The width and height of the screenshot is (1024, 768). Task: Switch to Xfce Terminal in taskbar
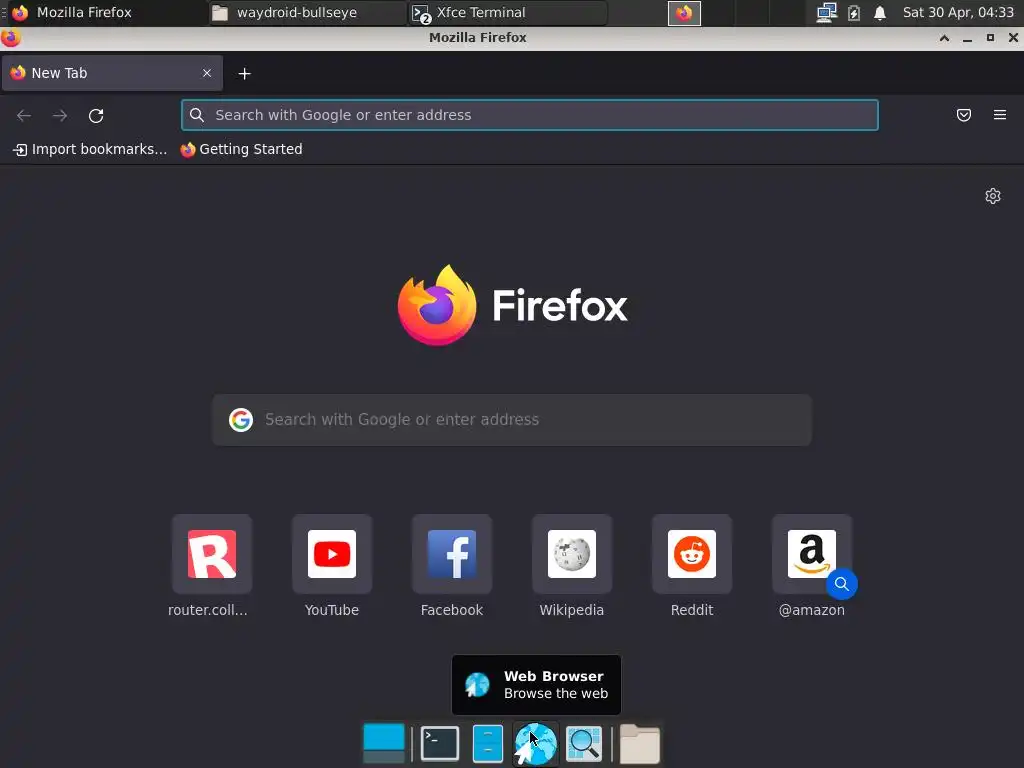point(507,12)
